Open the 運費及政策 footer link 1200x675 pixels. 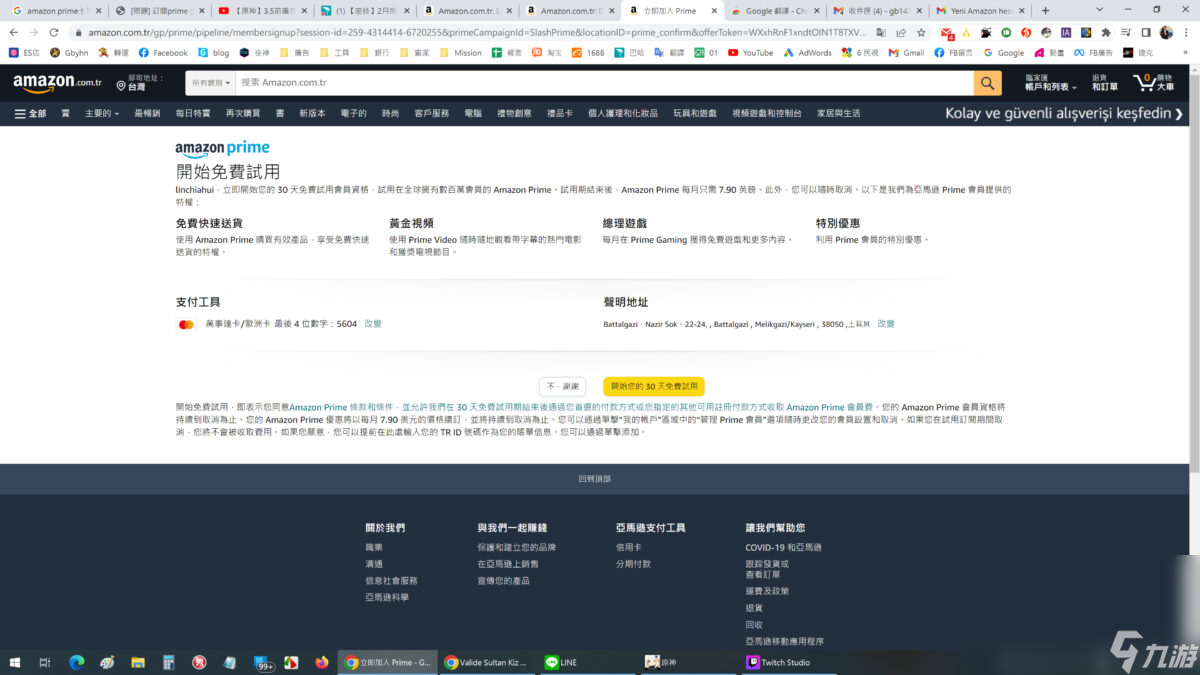click(x=767, y=591)
